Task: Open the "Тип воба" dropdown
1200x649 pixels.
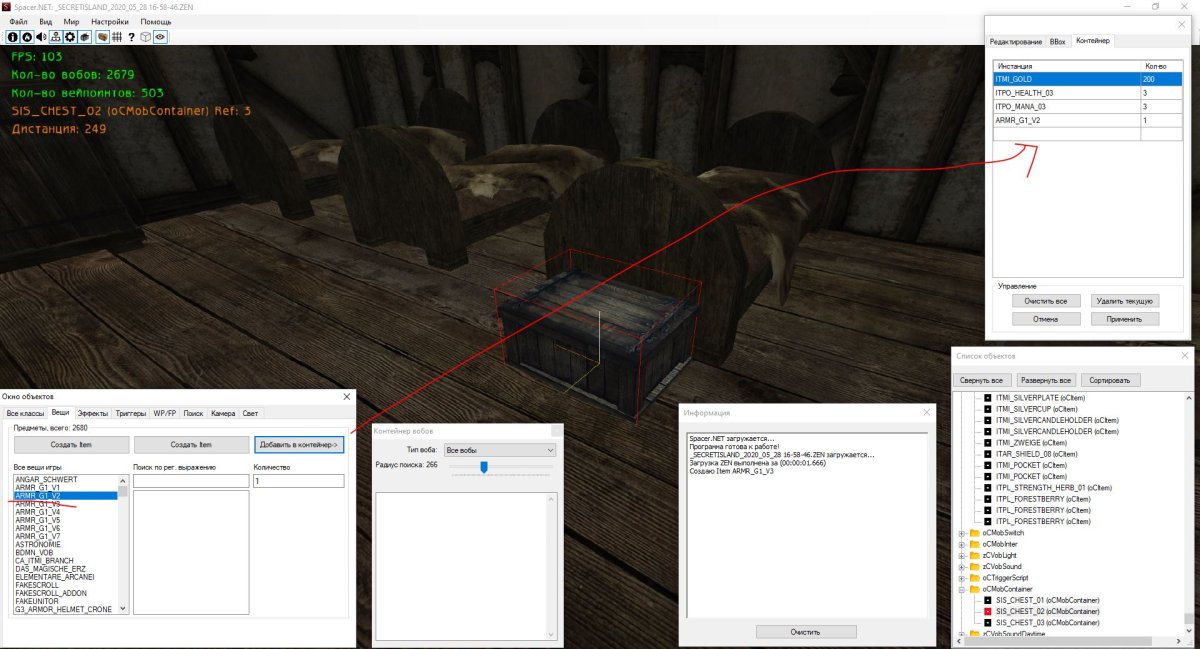Action: pos(499,450)
